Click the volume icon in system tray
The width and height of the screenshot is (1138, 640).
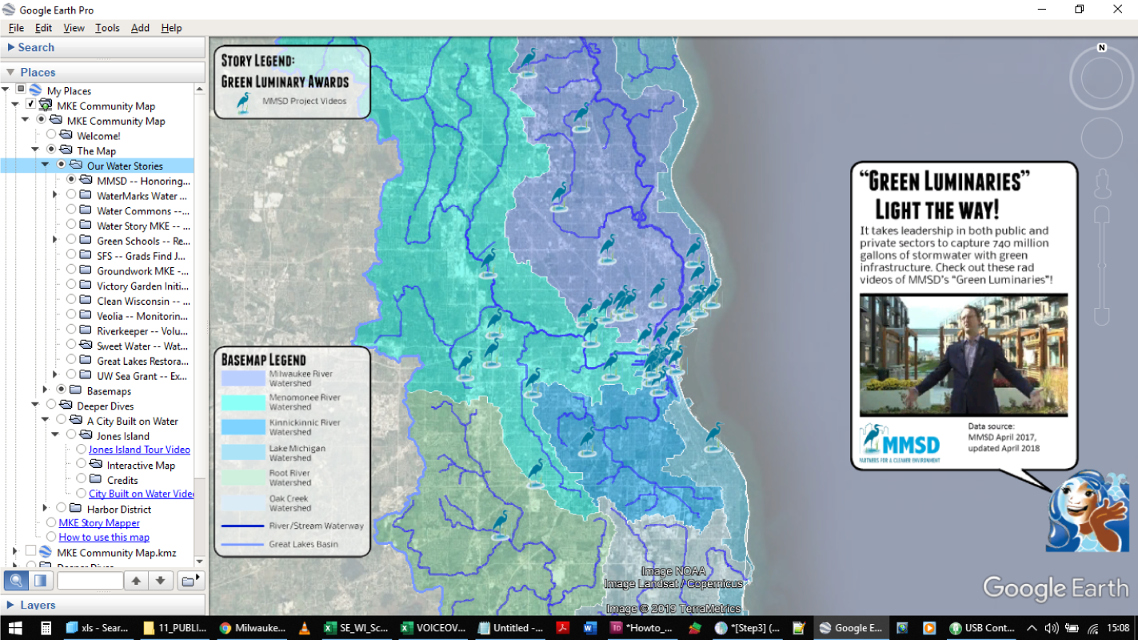[1051, 628]
